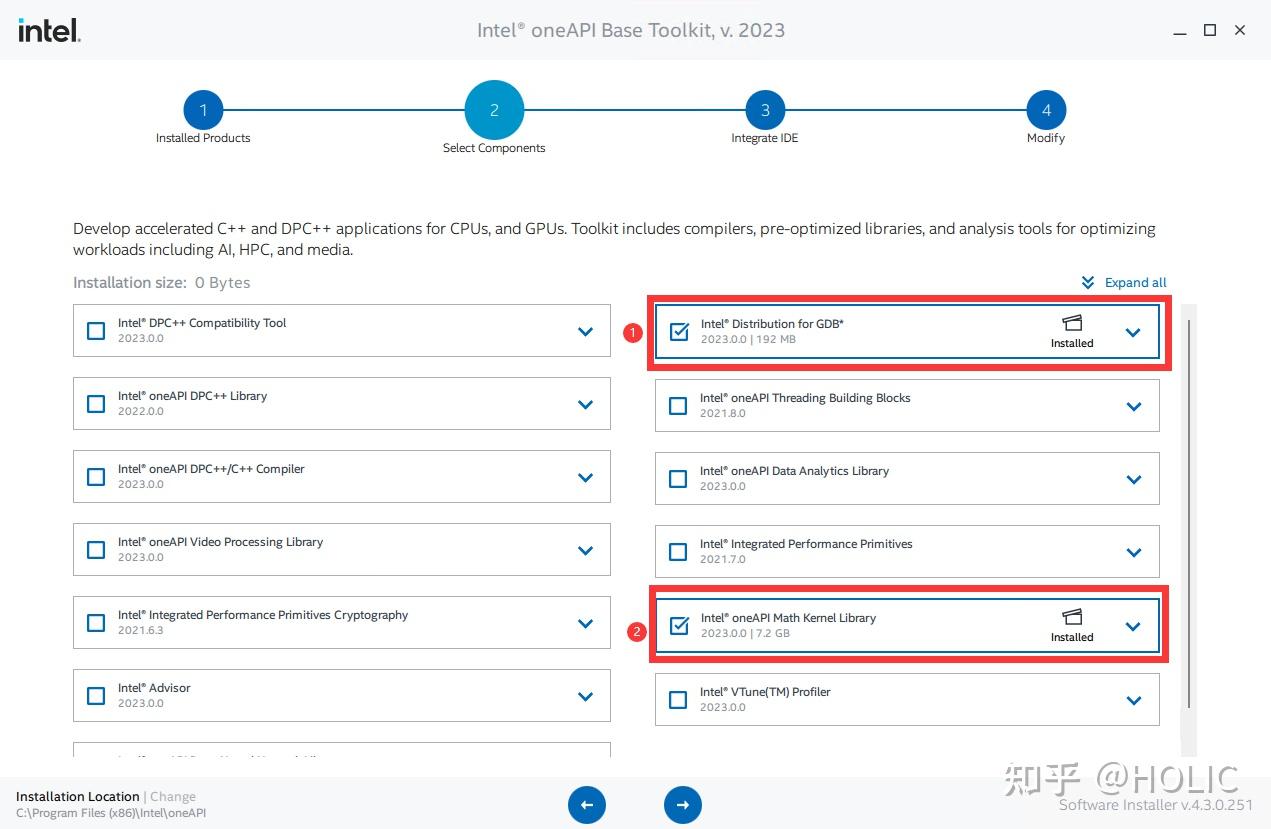
Task: Check Intel VTune(TM) Profiler
Action: click(x=678, y=700)
